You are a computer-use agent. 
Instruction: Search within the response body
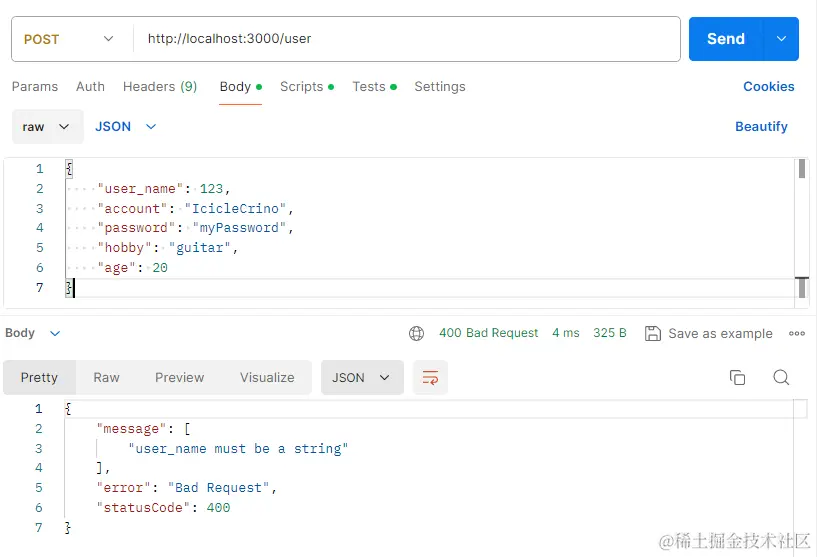click(x=781, y=377)
